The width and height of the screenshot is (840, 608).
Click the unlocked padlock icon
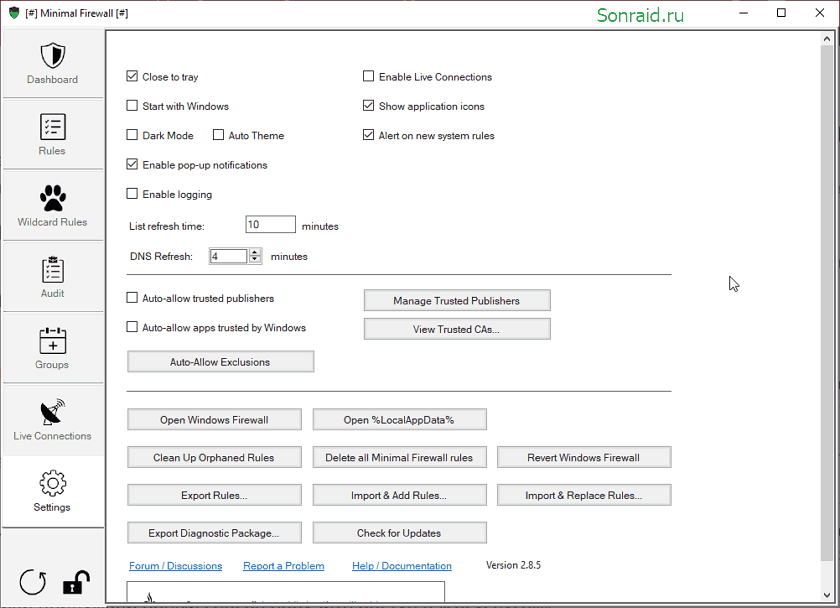coord(76,582)
